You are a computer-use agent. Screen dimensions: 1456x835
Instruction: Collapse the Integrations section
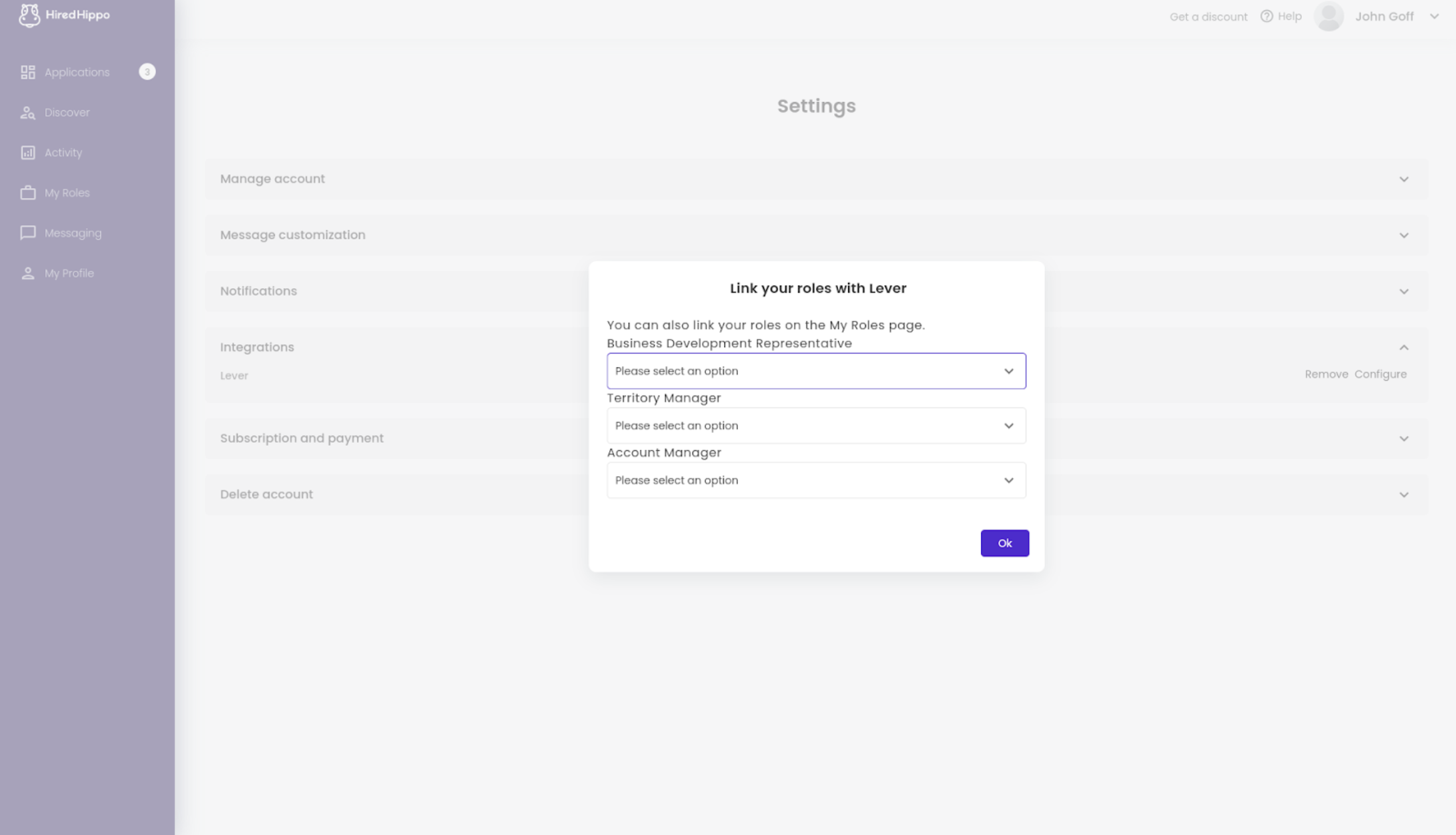[x=1404, y=347]
